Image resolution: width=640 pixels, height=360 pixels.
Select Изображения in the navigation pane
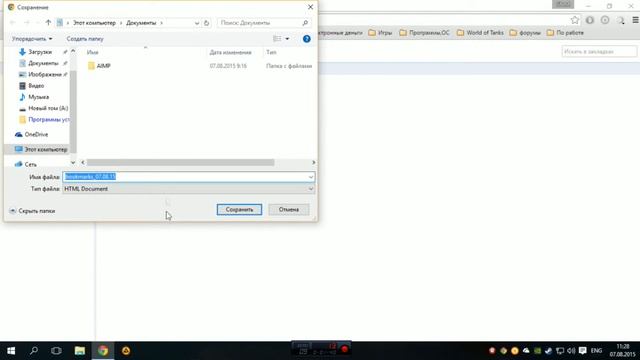coord(44,74)
